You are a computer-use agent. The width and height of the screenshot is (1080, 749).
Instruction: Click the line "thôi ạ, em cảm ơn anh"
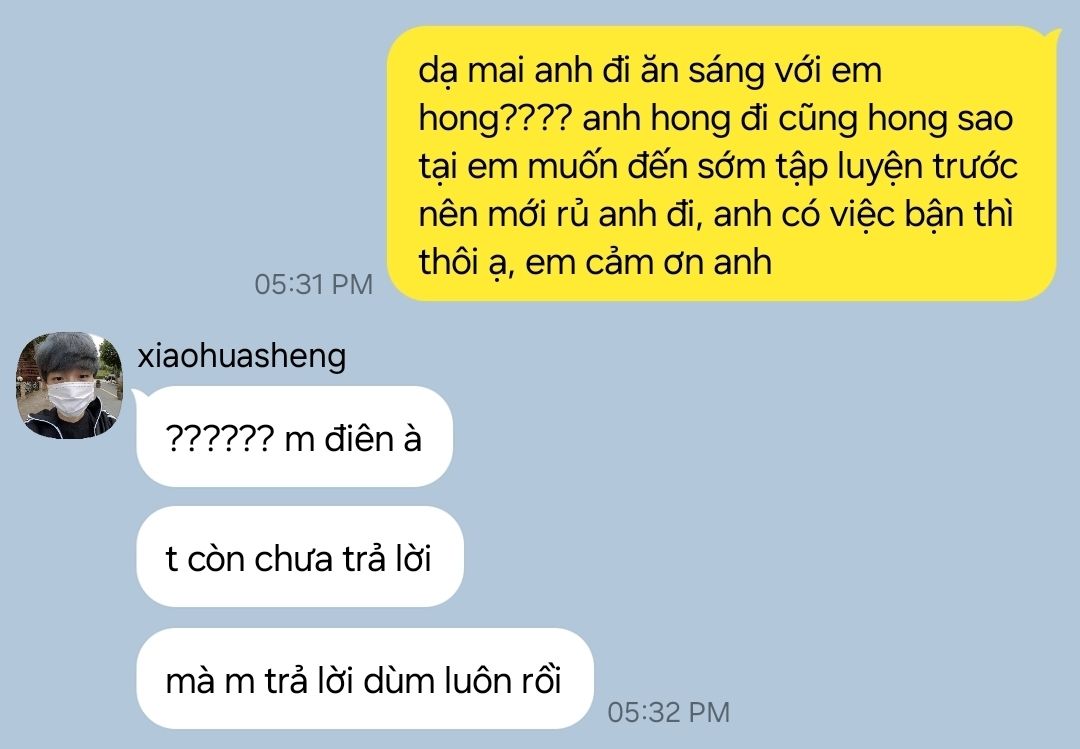(x=595, y=263)
